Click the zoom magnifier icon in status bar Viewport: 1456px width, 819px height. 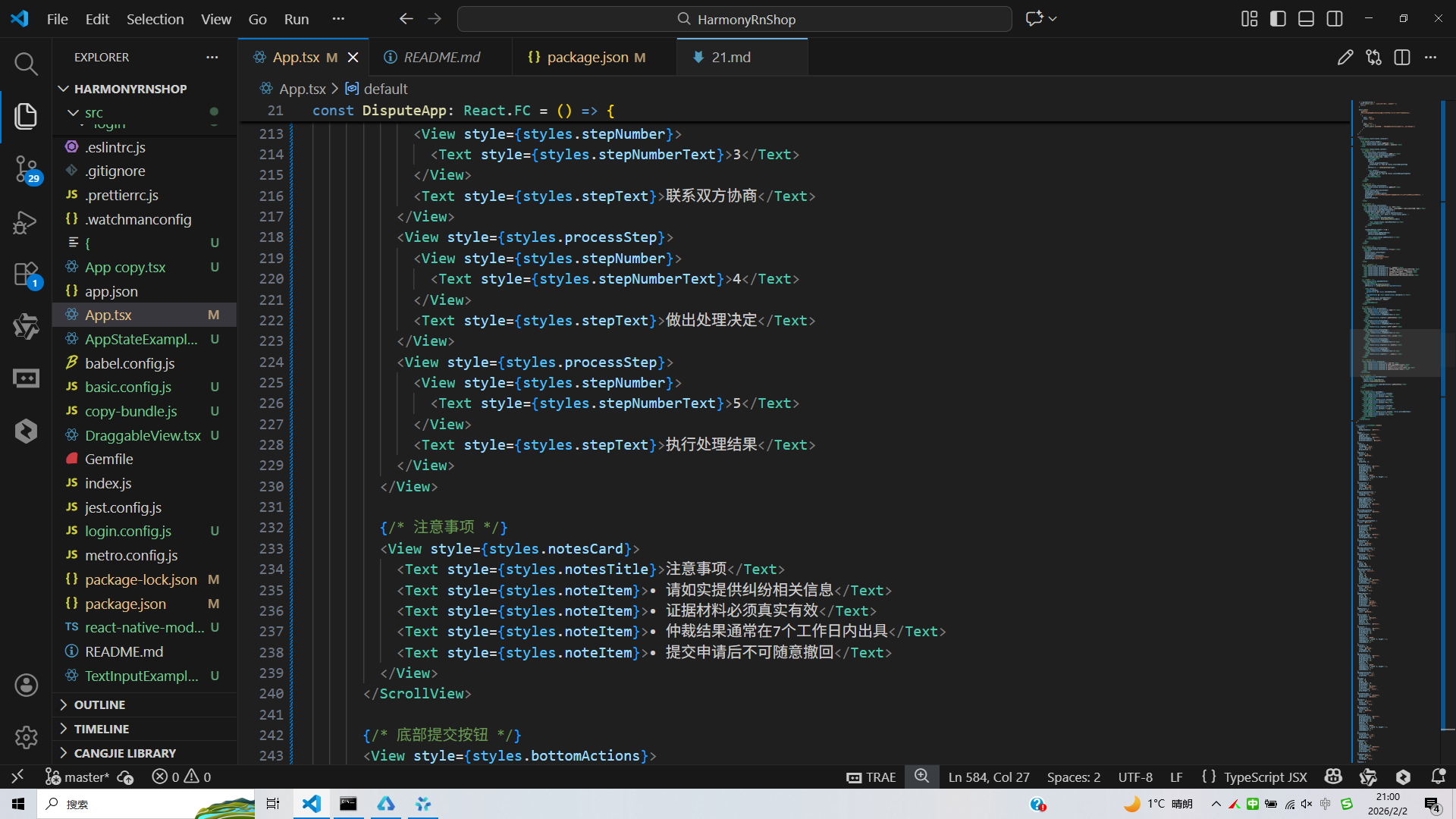coord(921,777)
